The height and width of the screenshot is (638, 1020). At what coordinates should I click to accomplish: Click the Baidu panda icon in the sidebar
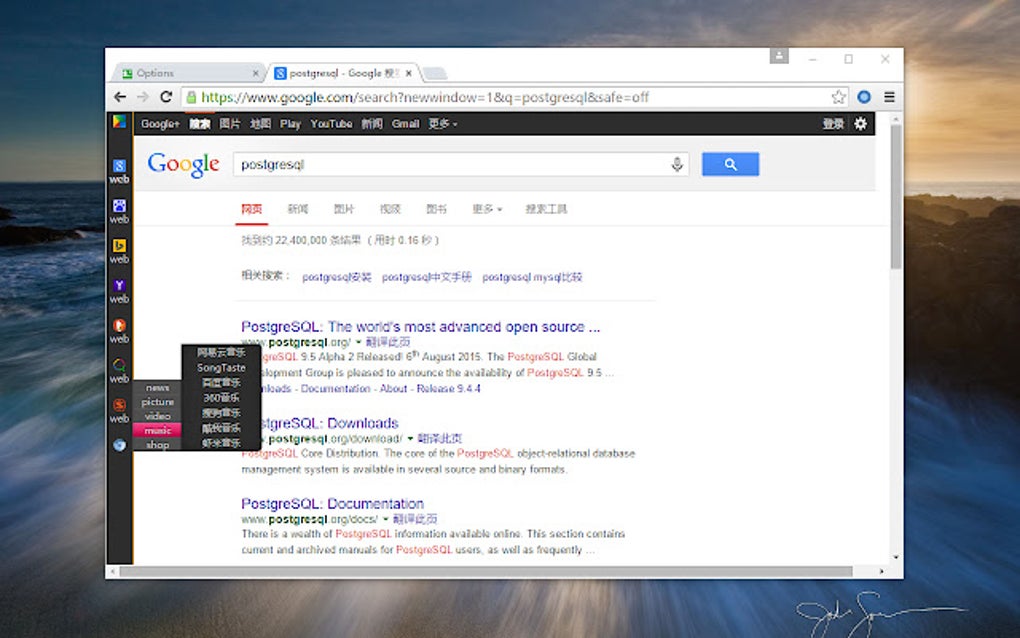click(x=118, y=205)
